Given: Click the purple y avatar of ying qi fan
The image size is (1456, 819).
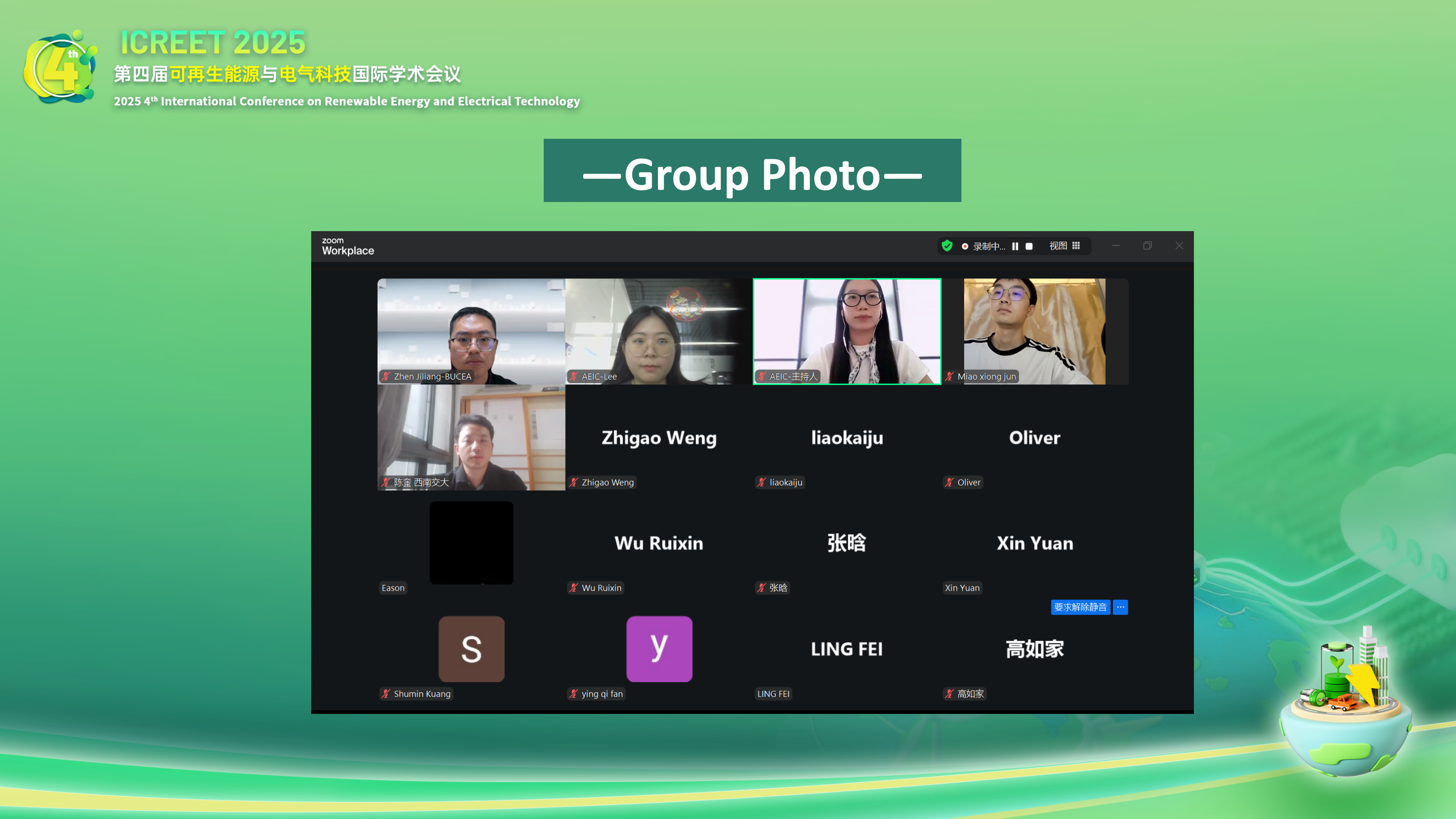Looking at the screenshot, I should pyautogui.click(x=659, y=648).
